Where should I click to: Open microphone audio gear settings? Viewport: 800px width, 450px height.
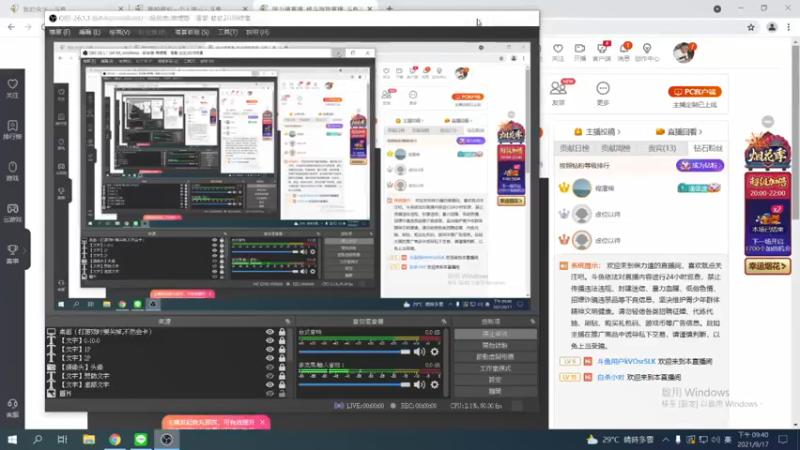click(434, 385)
